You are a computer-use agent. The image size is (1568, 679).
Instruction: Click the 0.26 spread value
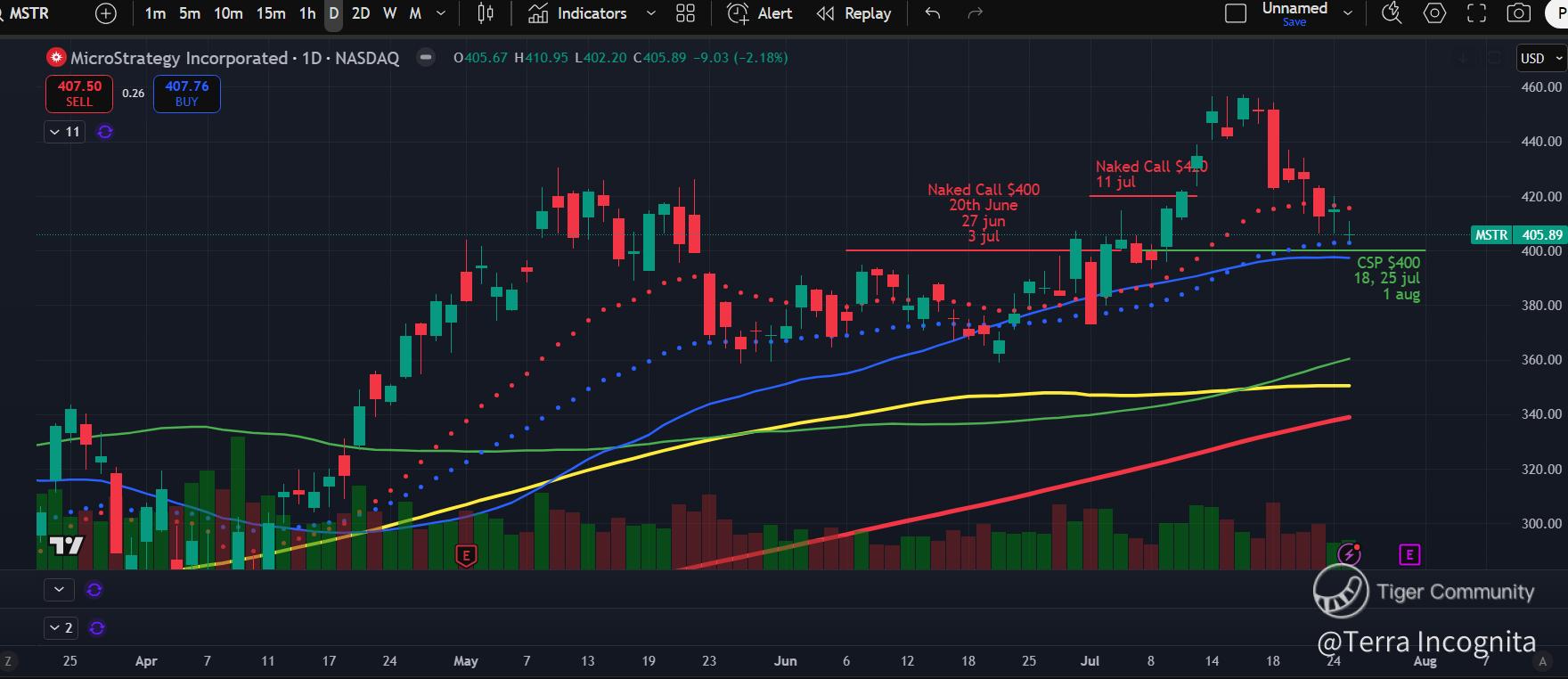point(133,94)
